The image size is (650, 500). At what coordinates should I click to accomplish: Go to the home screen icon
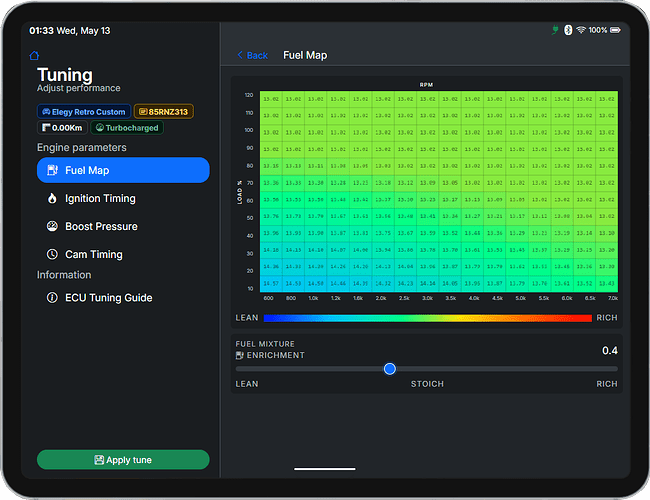click(x=34, y=56)
